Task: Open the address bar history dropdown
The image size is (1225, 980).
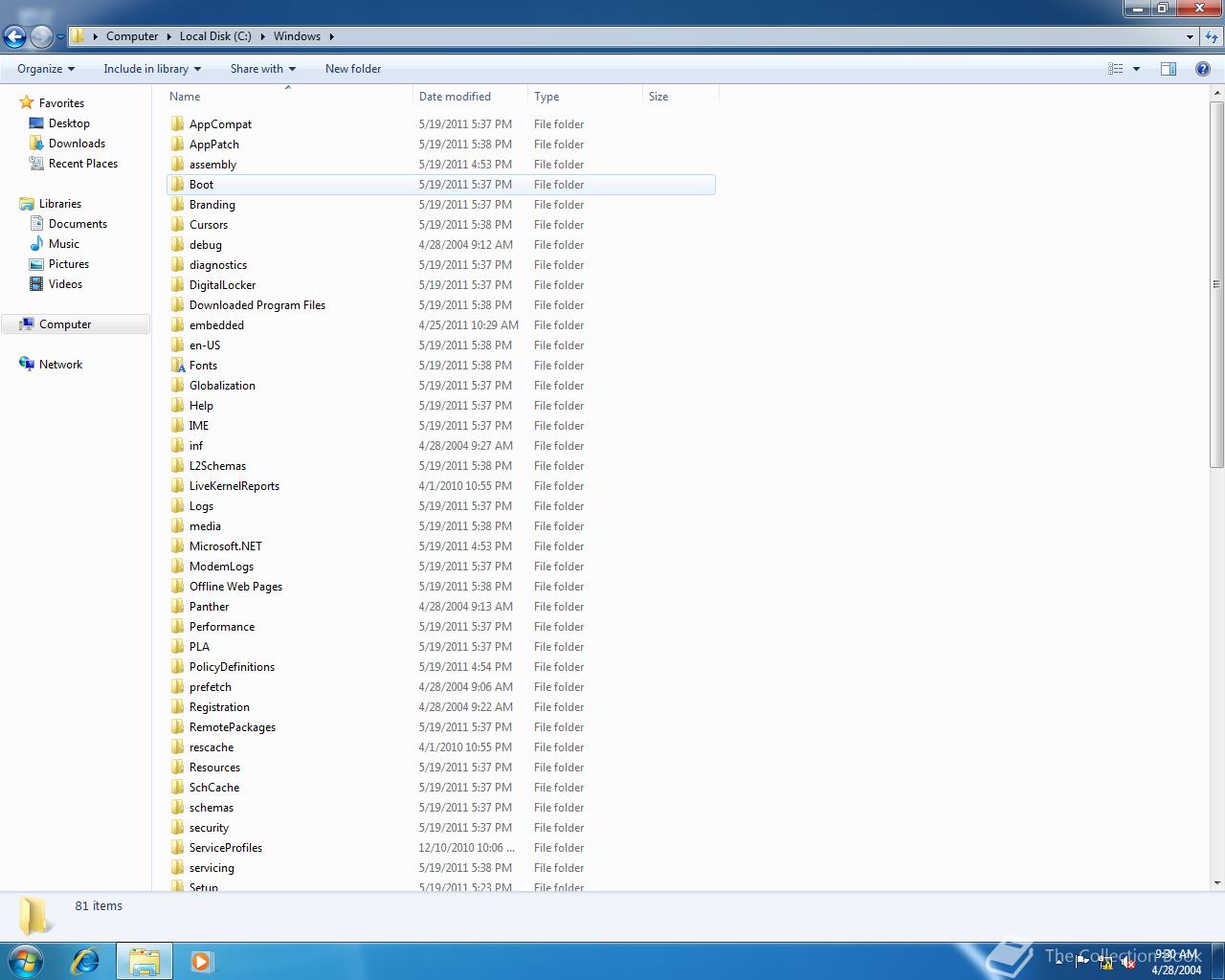Action: click(1190, 36)
